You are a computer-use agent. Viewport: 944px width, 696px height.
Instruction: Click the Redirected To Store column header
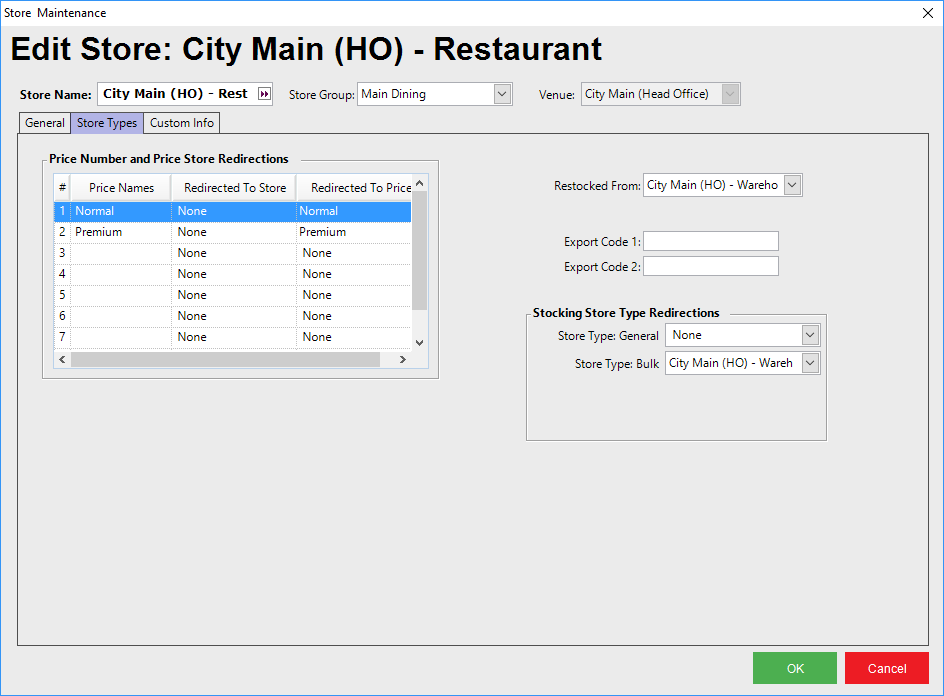(x=235, y=188)
